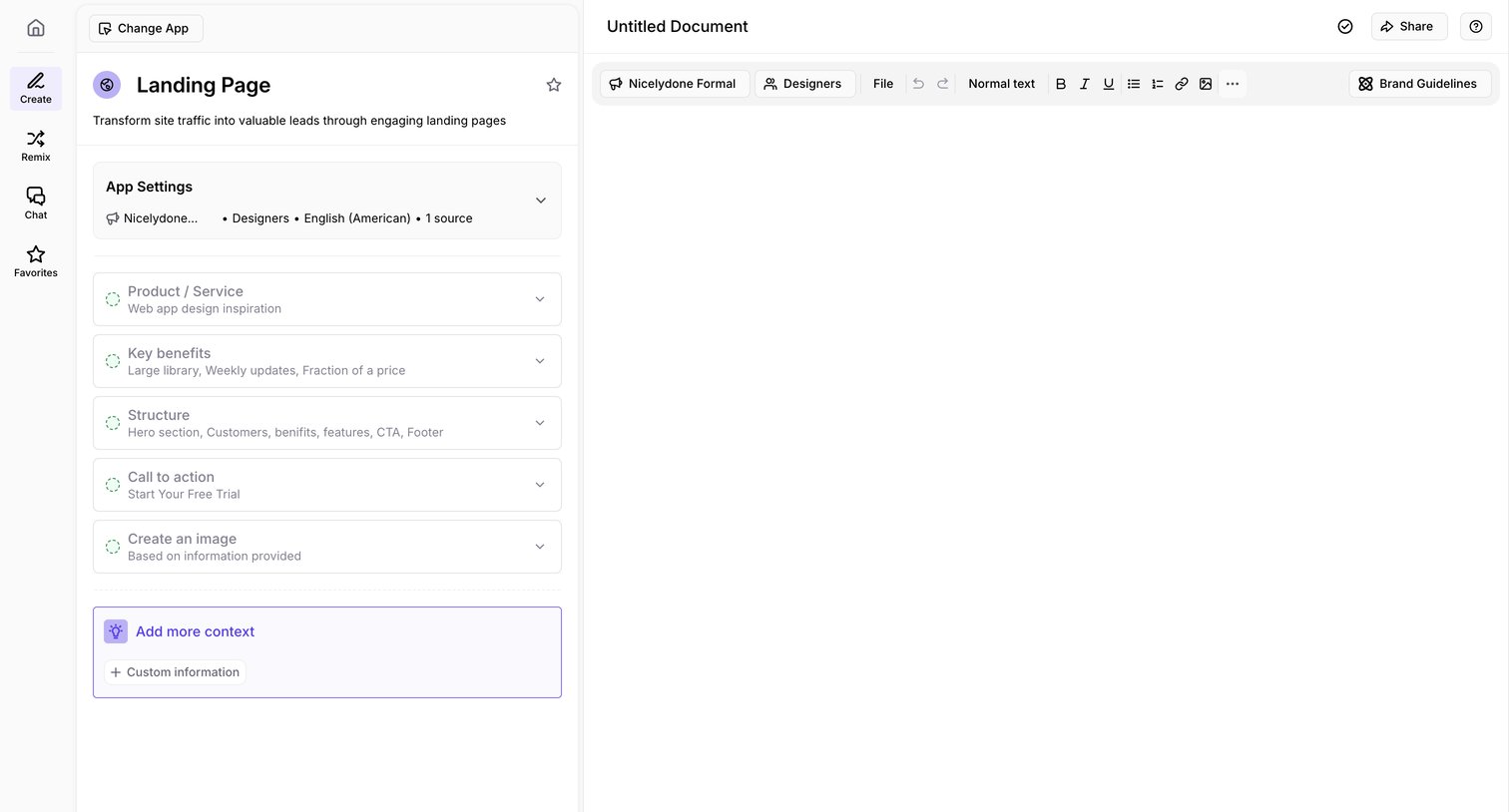The image size is (1509, 812).
Task: Click 'Start Your Free Trial' text
Action: pyautogui.click(x=184, y=494)
